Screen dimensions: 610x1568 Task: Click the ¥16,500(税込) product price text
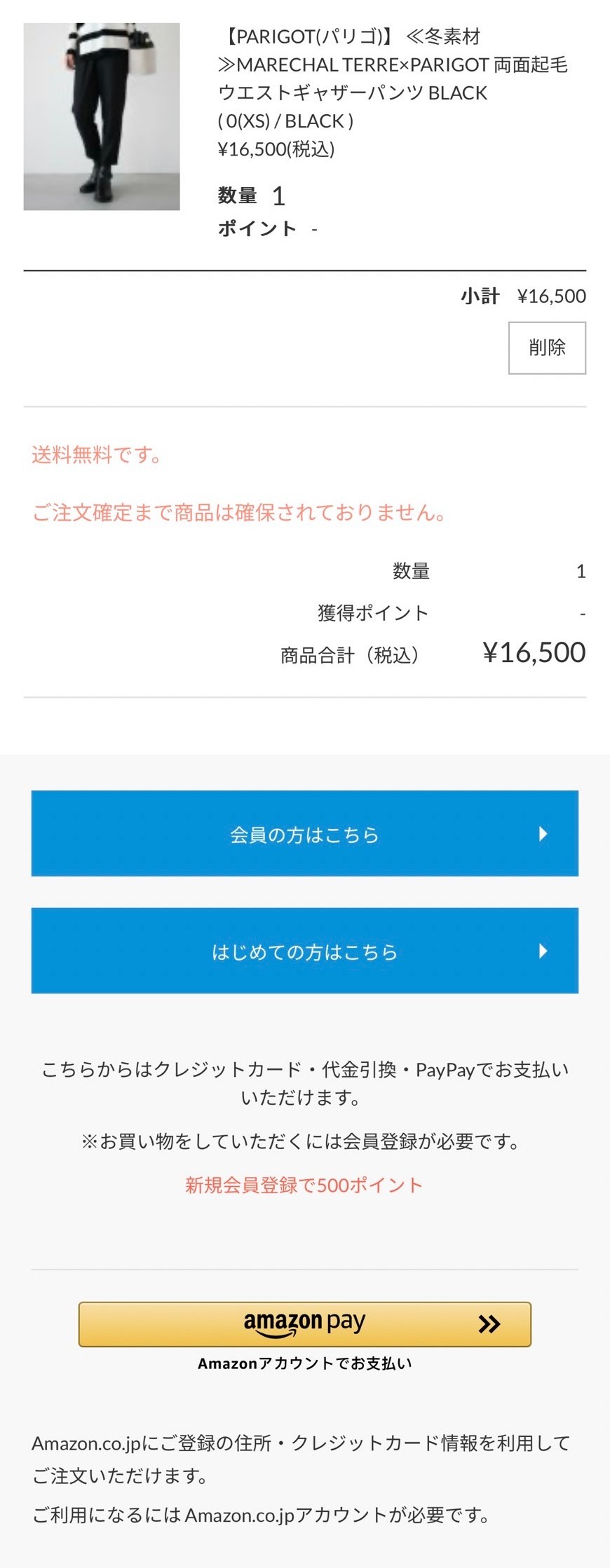coord(276,149)
